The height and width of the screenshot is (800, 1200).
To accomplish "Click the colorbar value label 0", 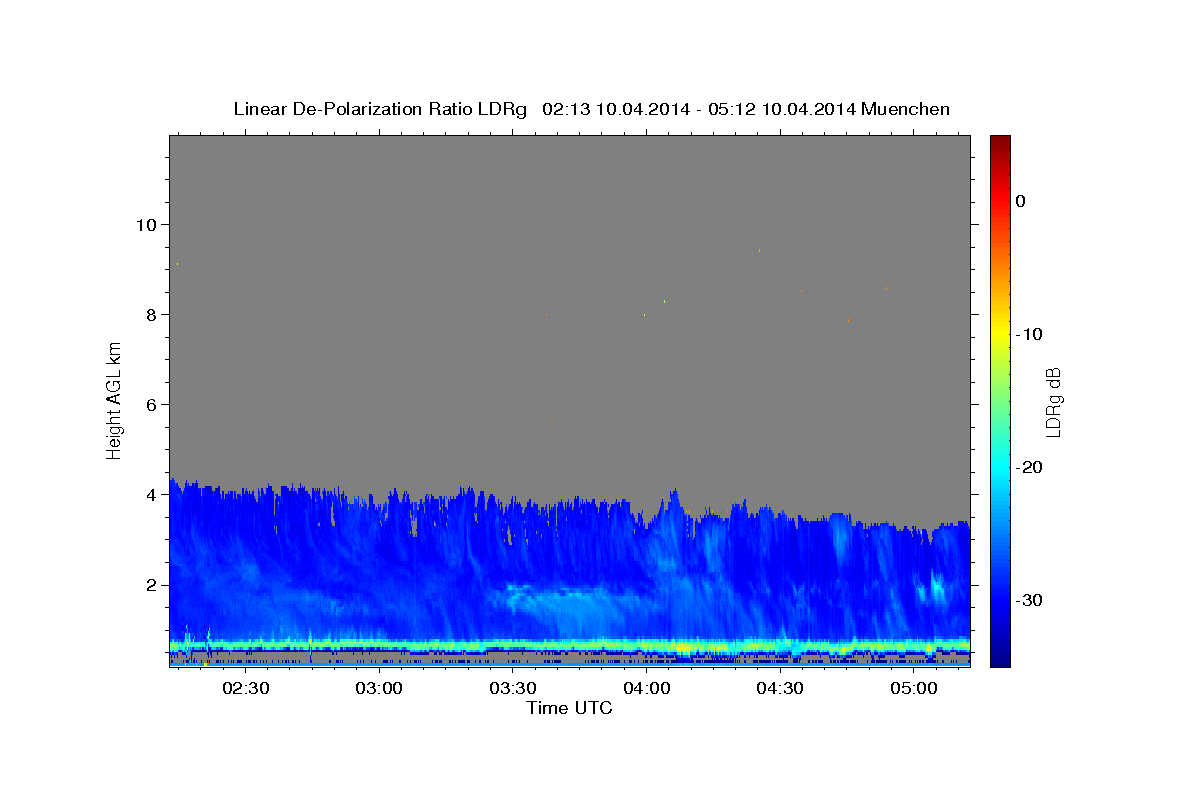I will pos(1020,201).
